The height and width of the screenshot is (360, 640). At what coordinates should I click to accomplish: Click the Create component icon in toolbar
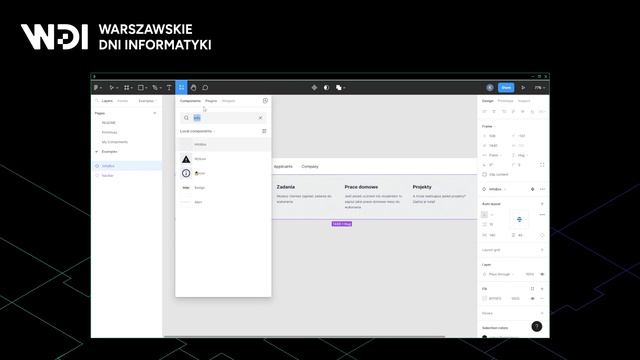tap(314, 88)
